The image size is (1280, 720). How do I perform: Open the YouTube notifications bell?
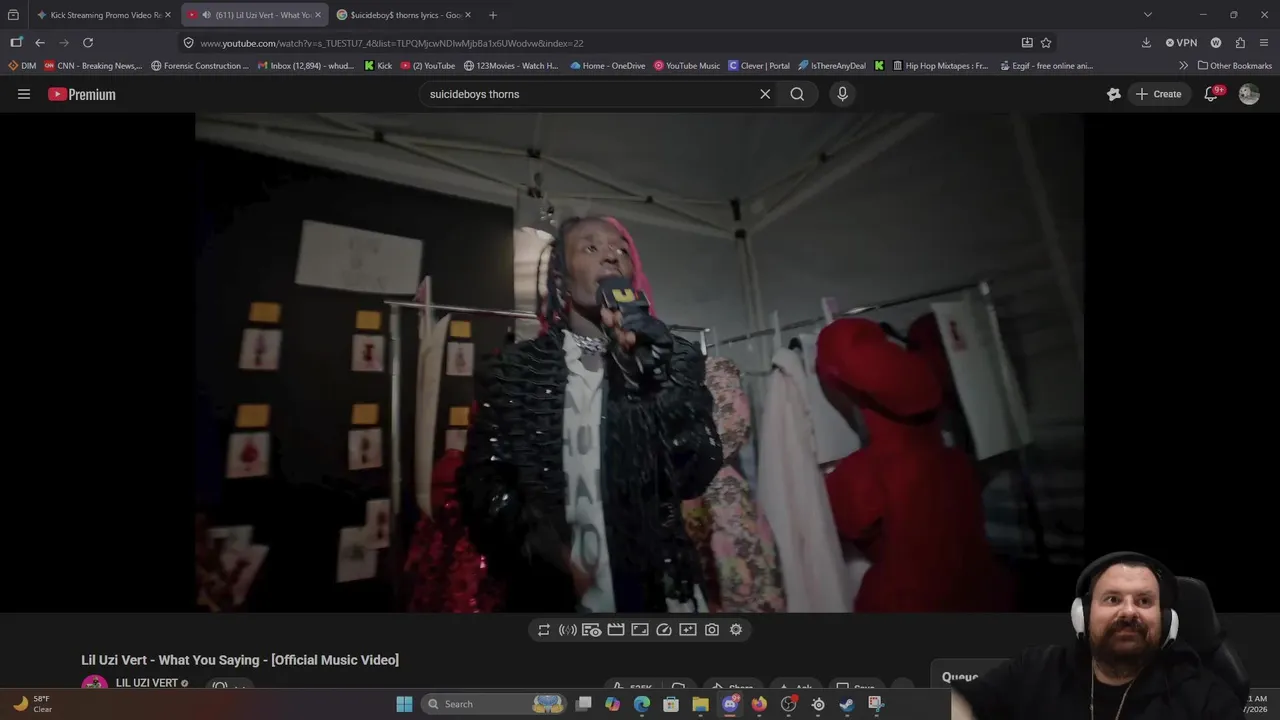pyautogui.click(x=1211, y=94)
